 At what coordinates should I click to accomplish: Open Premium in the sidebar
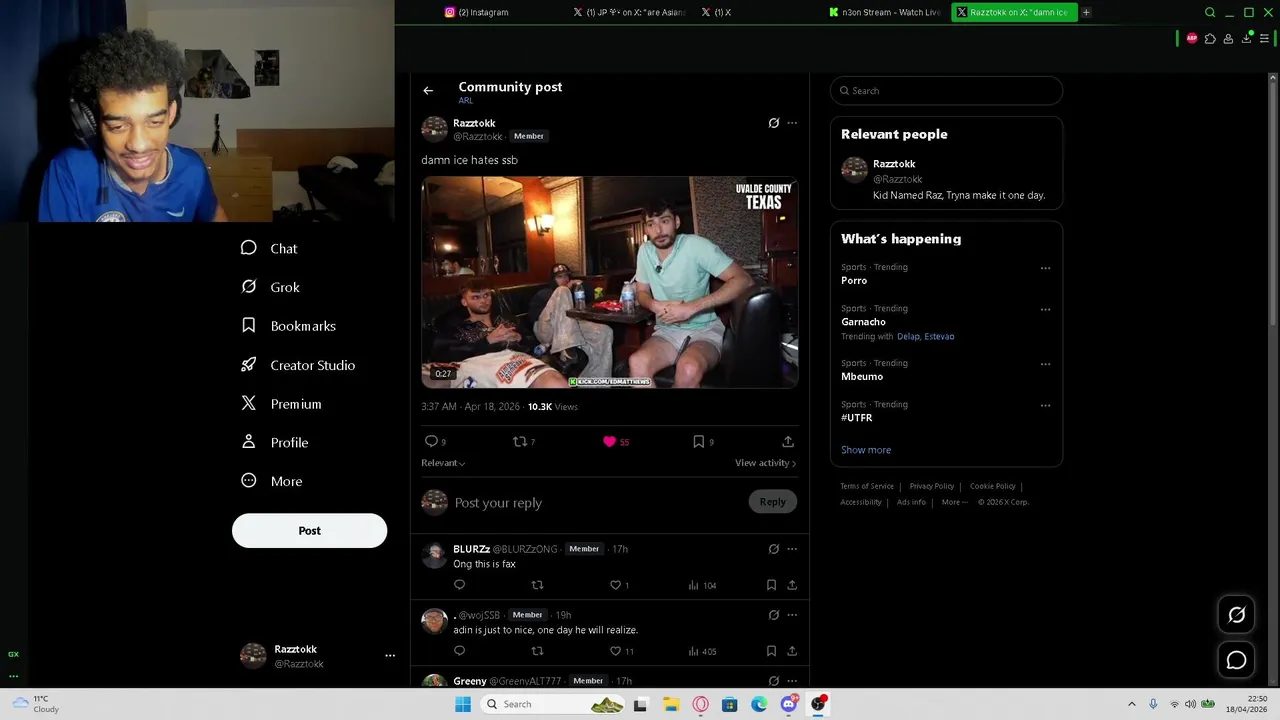281,404
